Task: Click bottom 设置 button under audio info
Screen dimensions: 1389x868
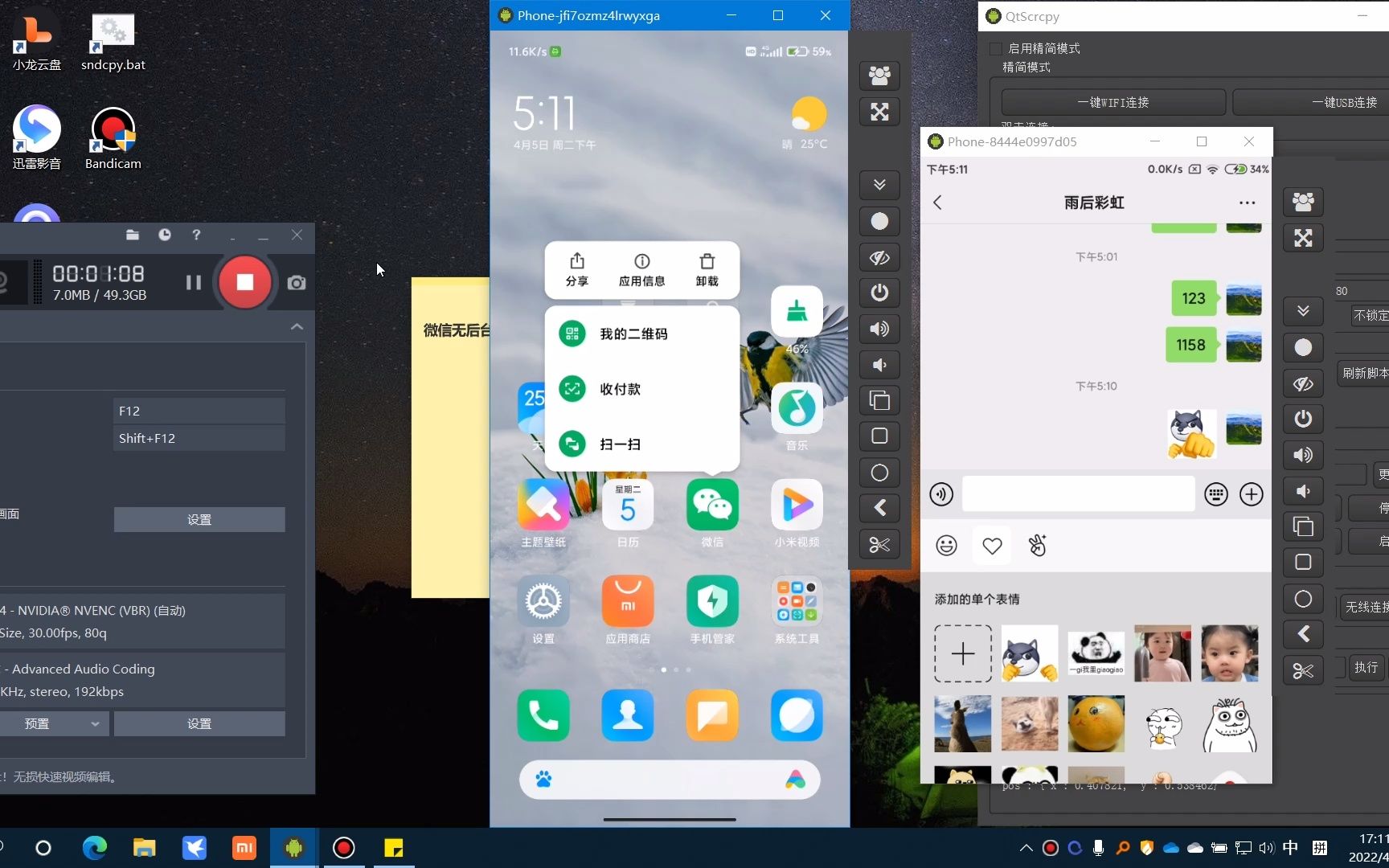Action: 199,723
